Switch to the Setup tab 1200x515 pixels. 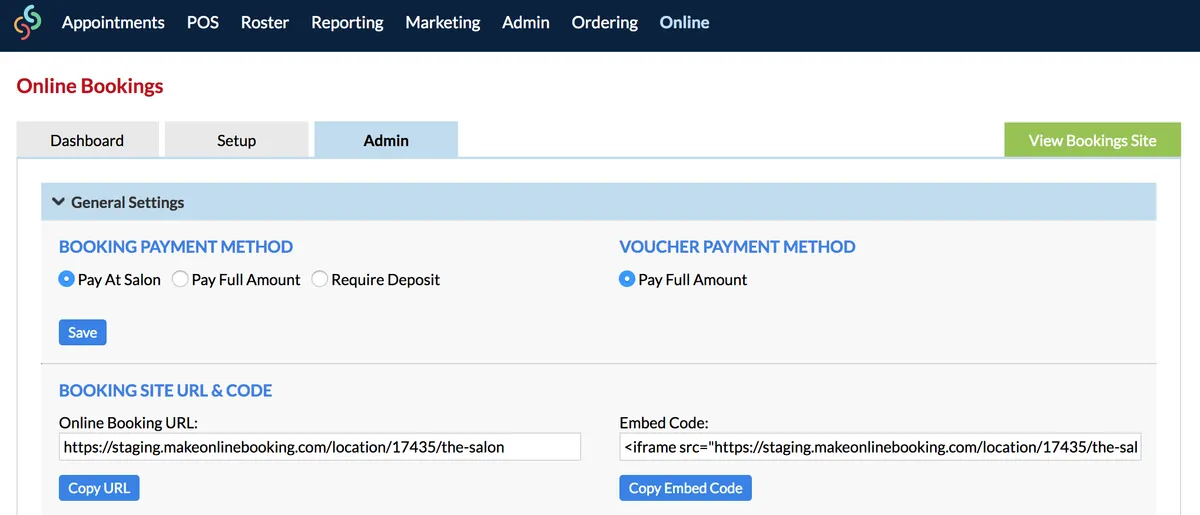click(237, 140)
